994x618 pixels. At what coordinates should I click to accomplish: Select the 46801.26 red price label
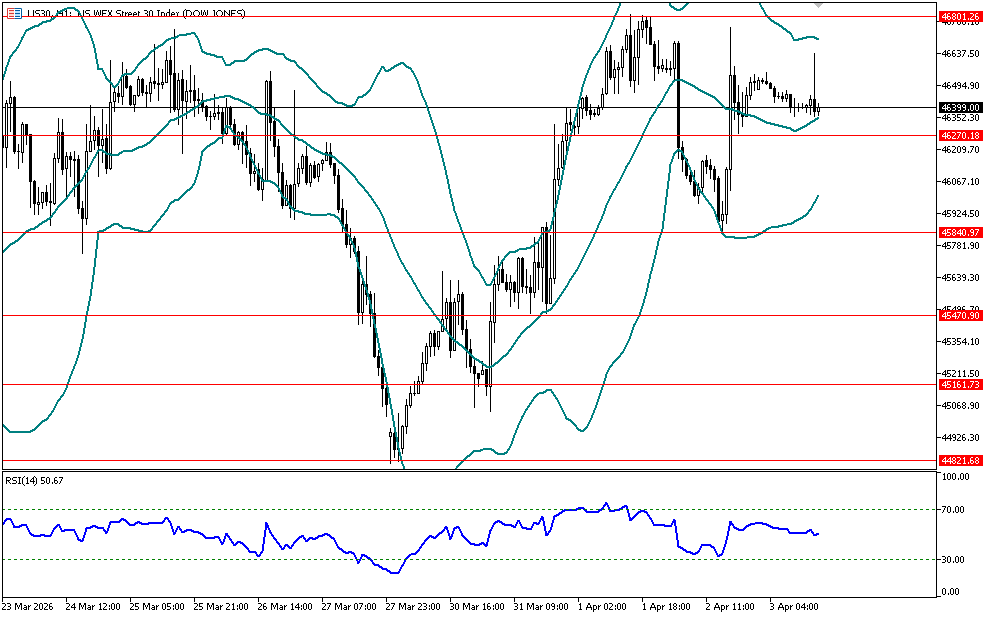pyautogui.click(x=960, y=17)
